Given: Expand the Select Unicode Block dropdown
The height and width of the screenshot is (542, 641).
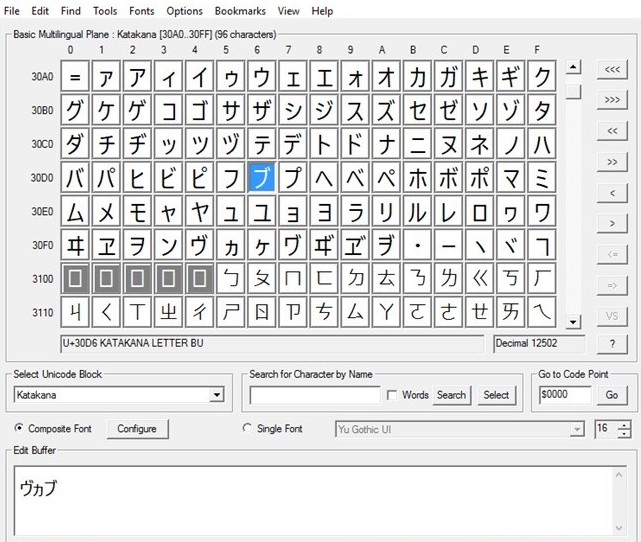Looking at the screenshot, I should 217,395.
